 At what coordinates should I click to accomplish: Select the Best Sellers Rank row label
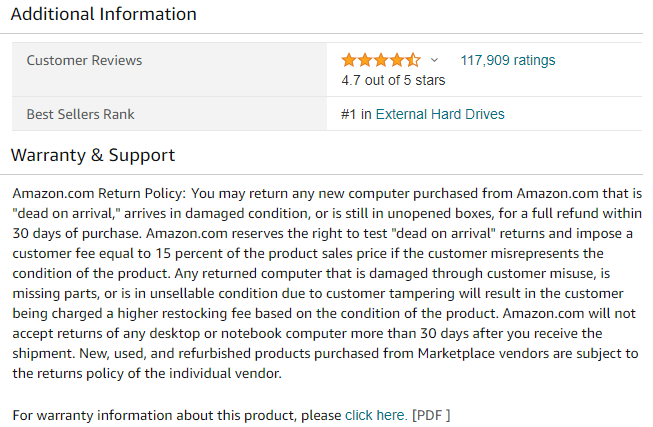pos(80,114)
